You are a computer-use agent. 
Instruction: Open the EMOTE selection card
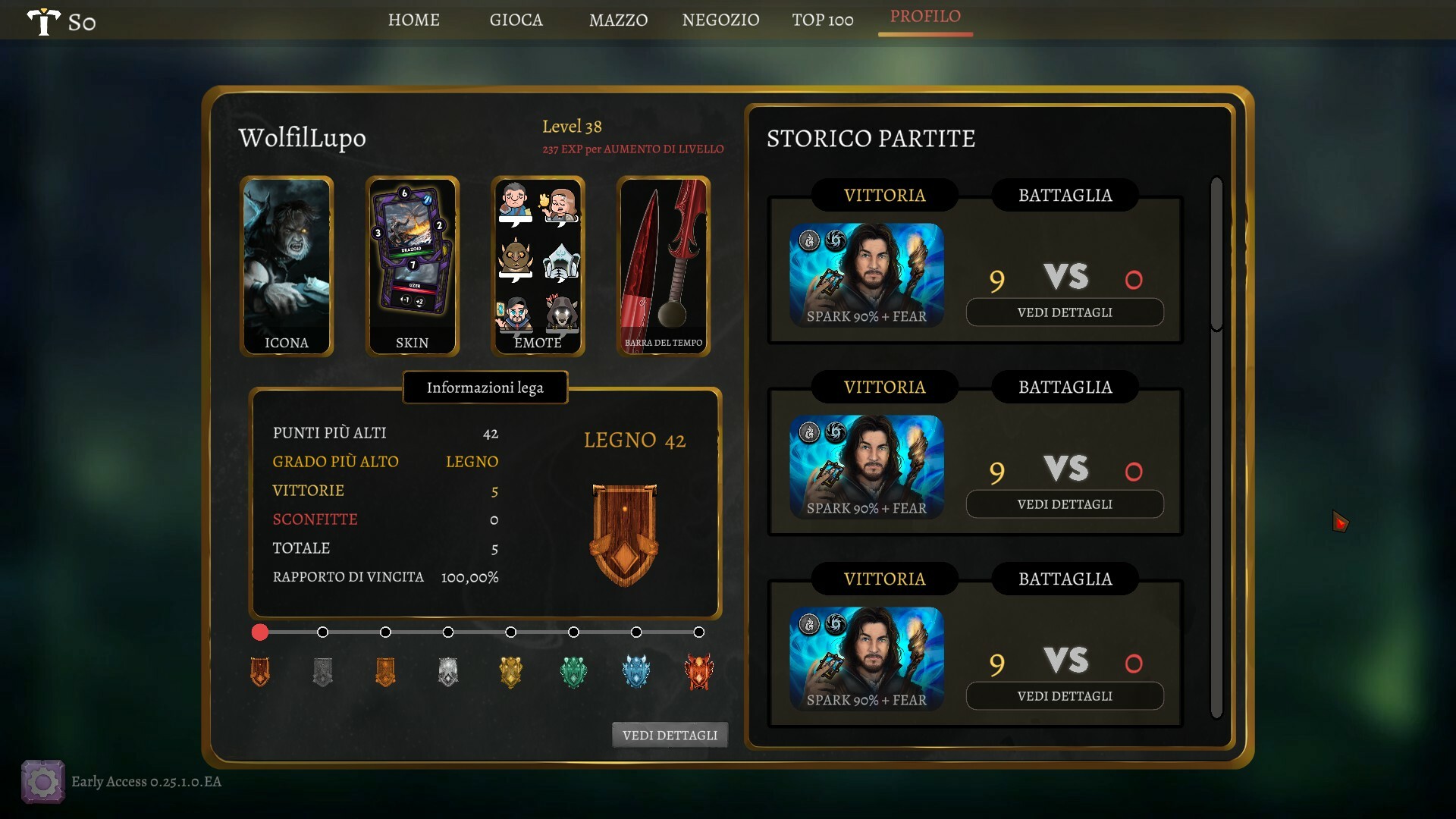538,266
